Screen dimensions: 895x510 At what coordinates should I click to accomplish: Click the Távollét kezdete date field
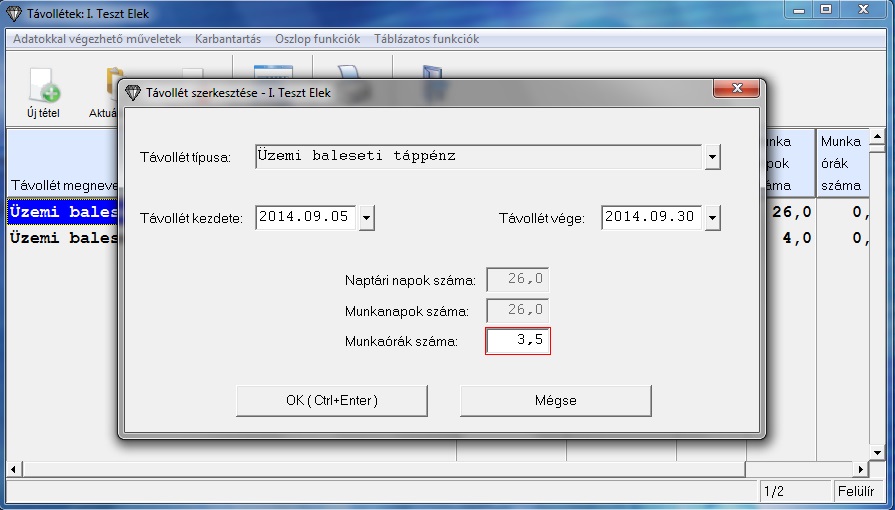click(x=306, y=218)
